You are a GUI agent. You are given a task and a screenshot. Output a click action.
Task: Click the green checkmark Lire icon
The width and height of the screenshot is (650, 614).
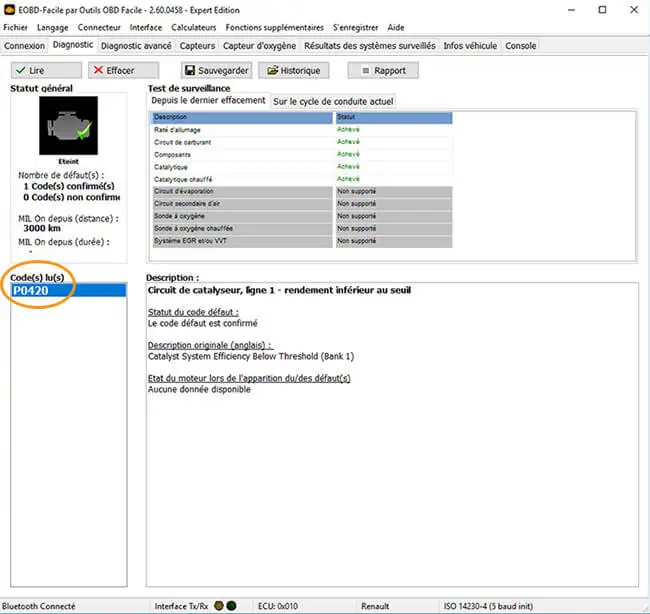pos(23,71)
